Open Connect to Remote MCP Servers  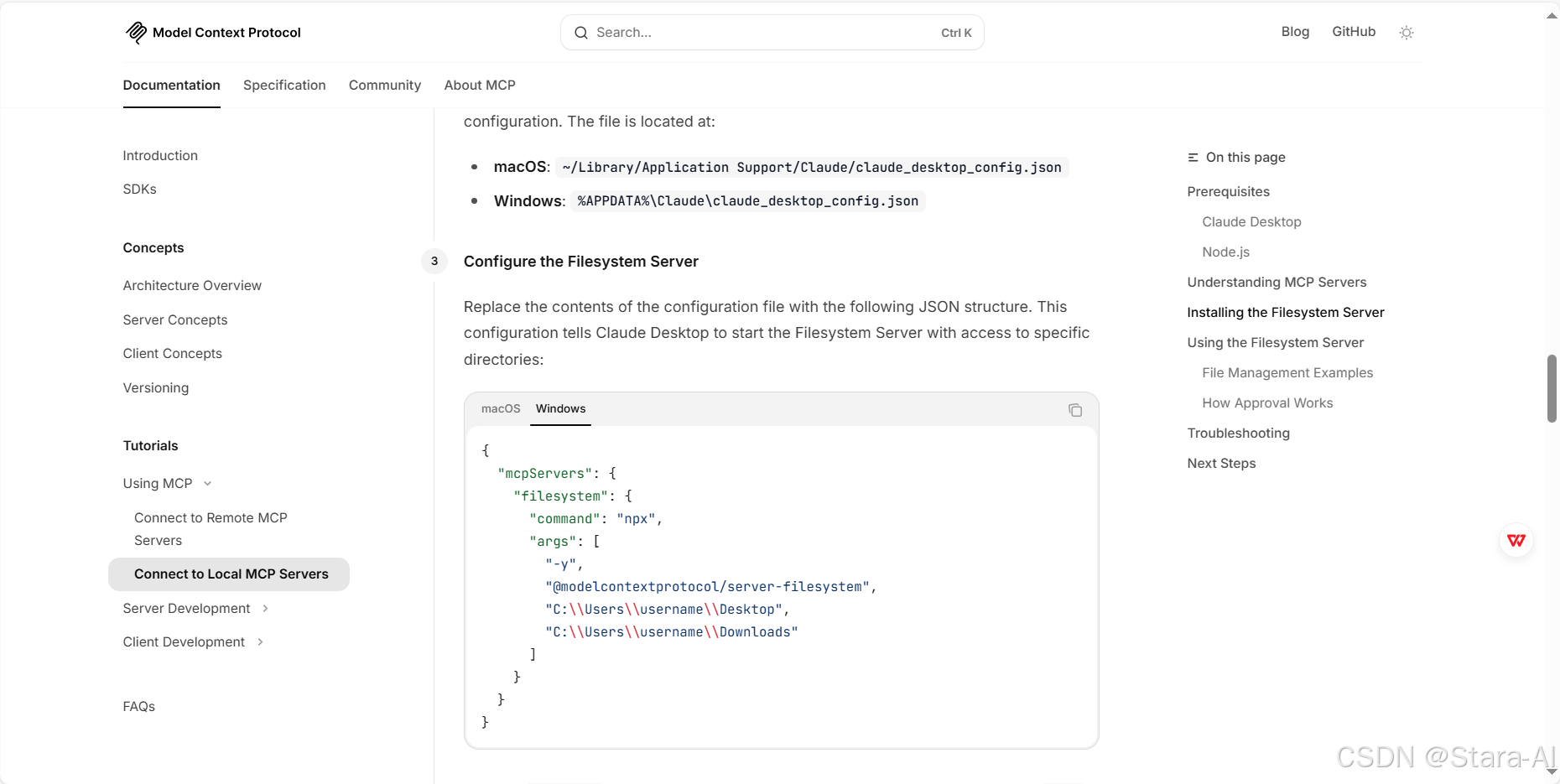point(211,529)
